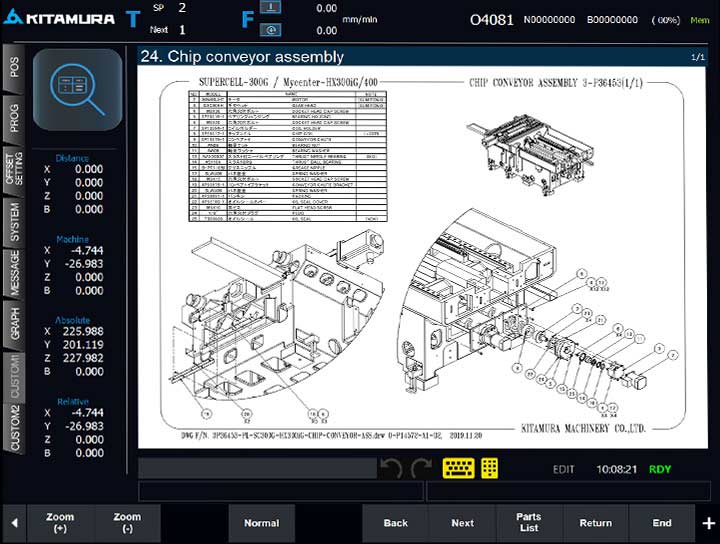Click sequence number N00000000
Image resolution: width=720 pixels, height=544 pixels.
point(549,20)
